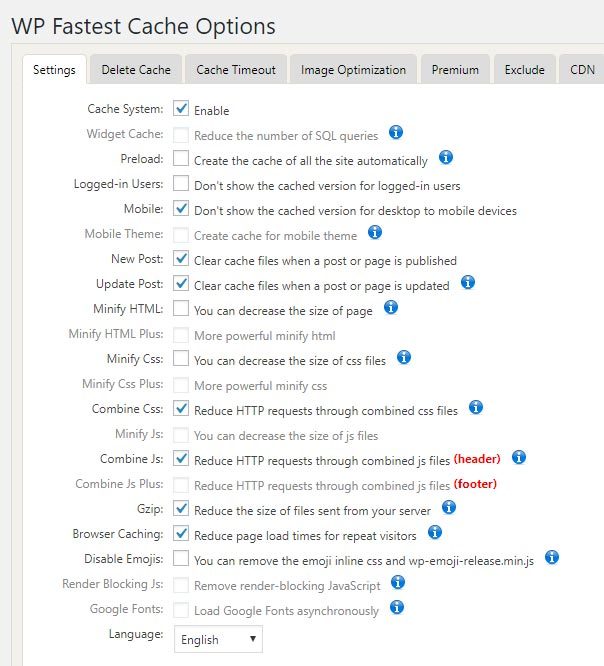Click 'Load Google Fonts asynchronously' text
Image resolution: width=604 pixels, height=666 pixels.
pyautogui.click(x=286, y=610)
